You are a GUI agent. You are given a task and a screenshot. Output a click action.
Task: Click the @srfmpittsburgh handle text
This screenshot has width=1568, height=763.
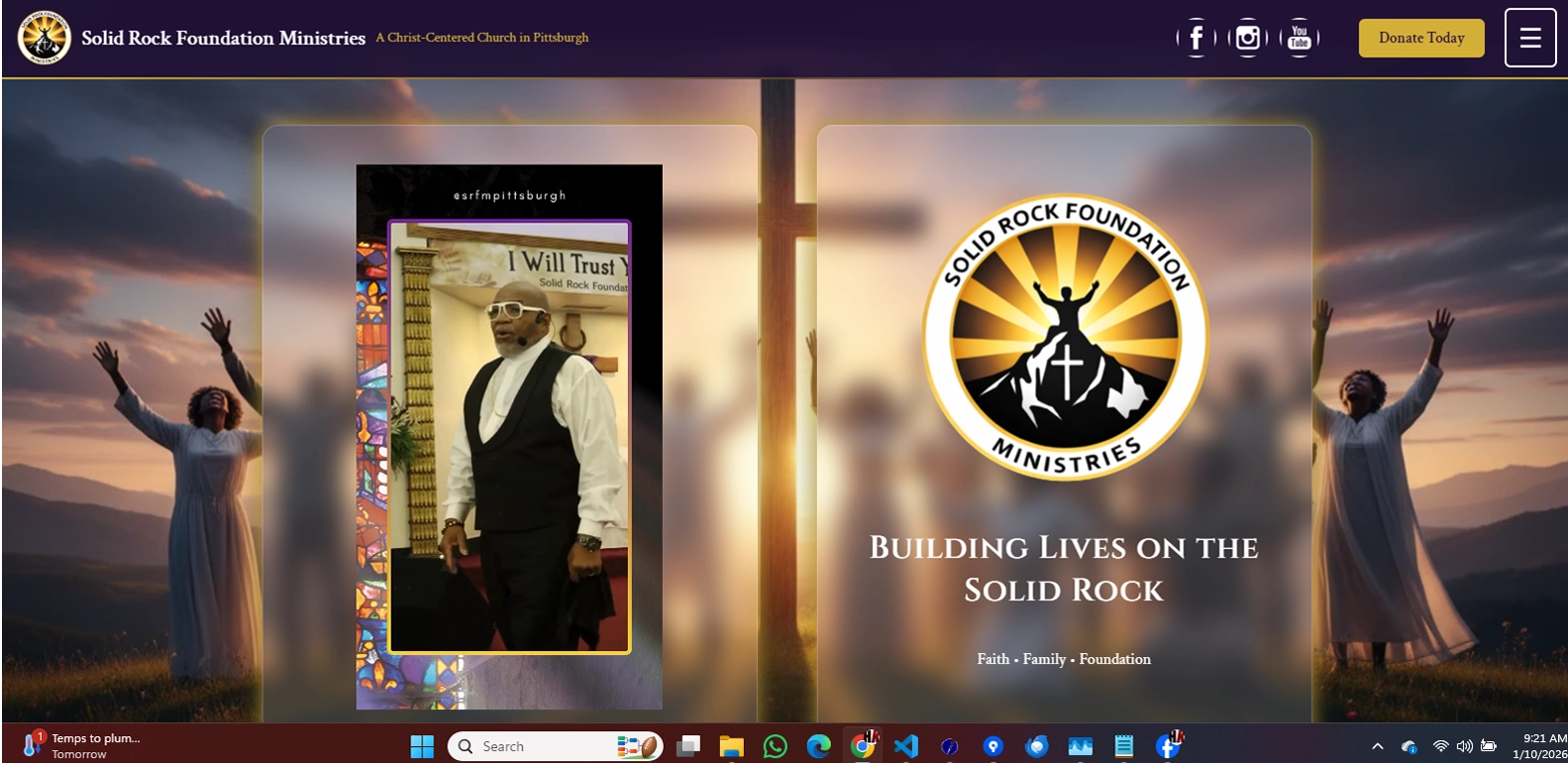[509, 195]
